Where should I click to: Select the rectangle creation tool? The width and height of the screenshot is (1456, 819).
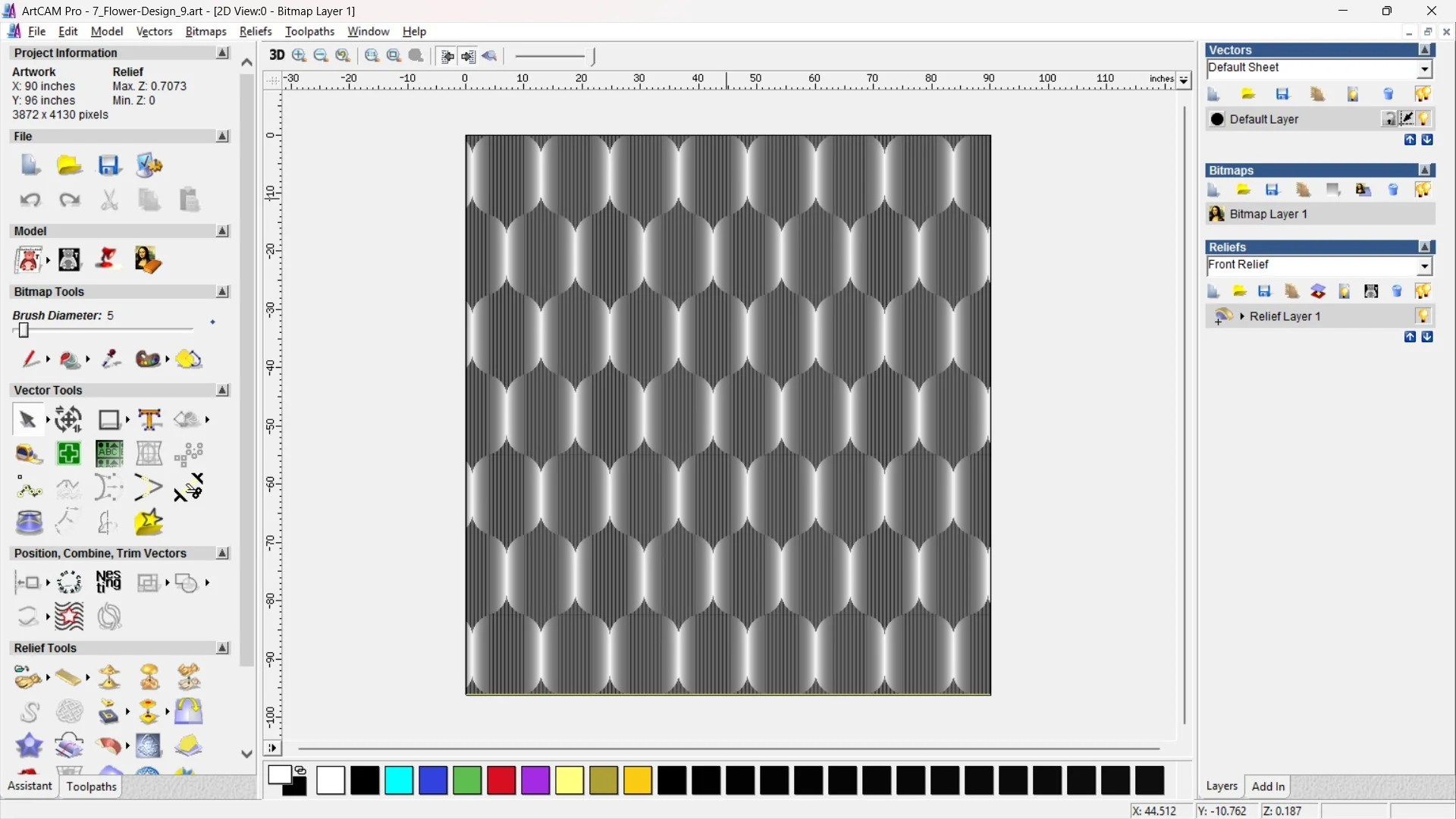click(109, 419)
